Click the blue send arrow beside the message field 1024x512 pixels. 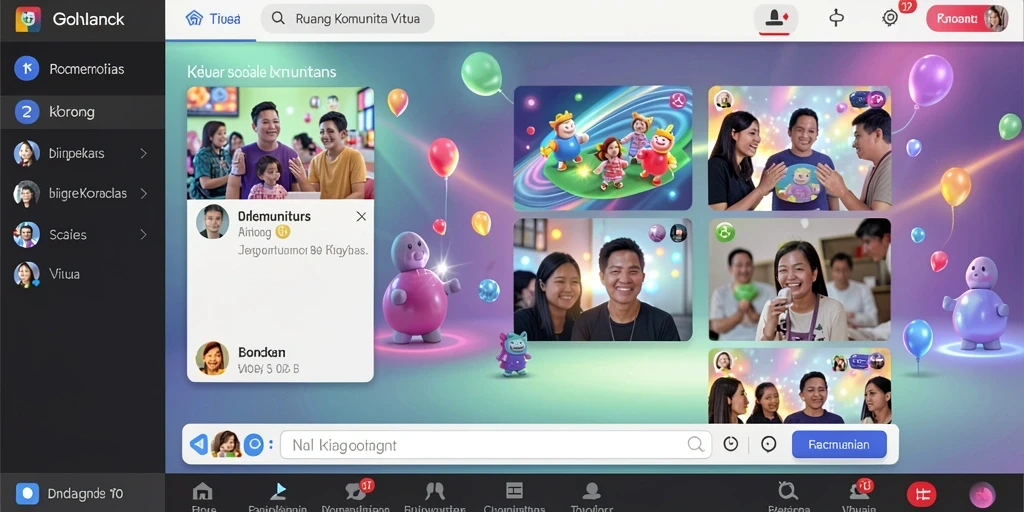coord(199,445)
